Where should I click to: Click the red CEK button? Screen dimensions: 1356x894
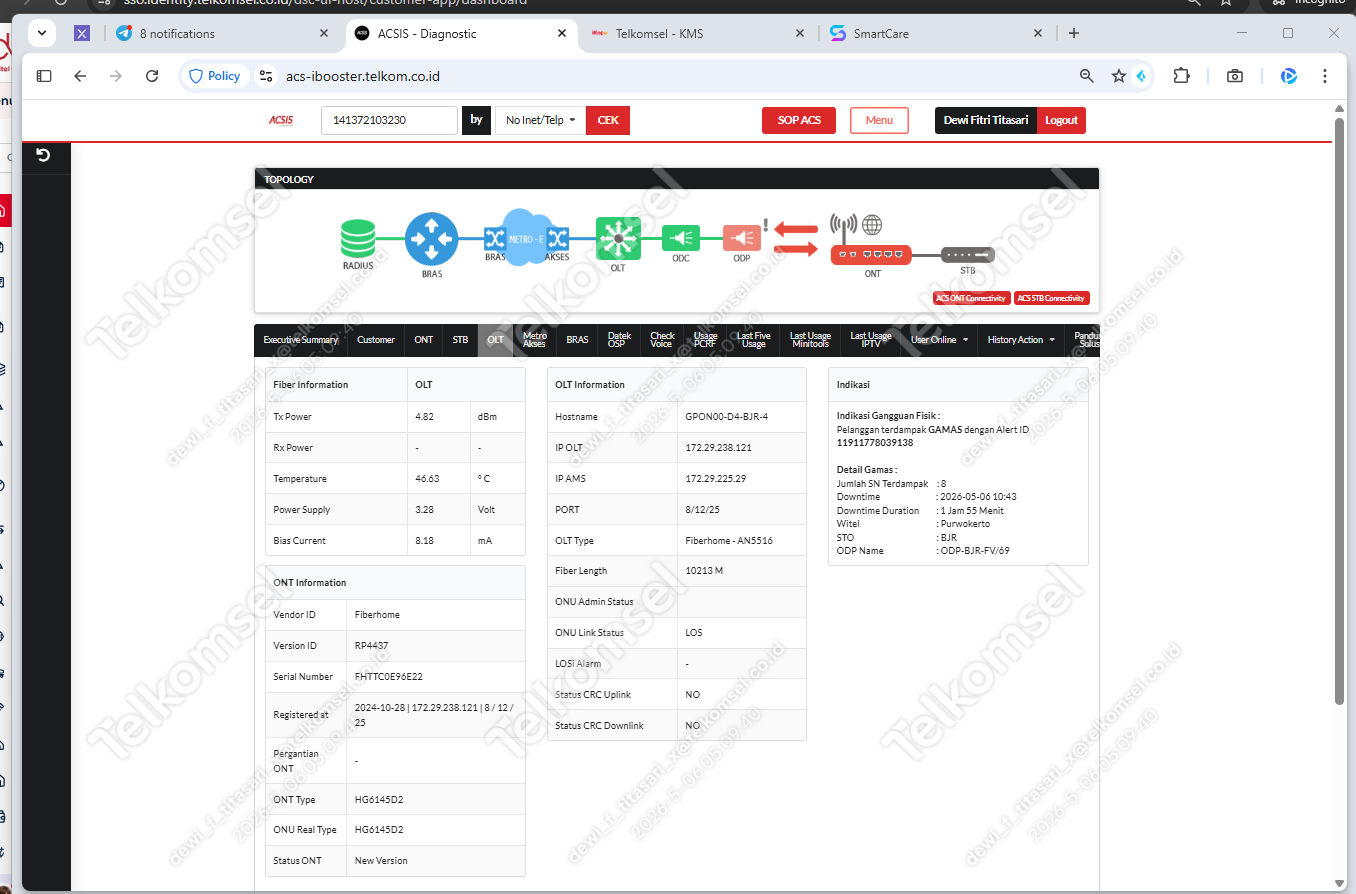(608, 120)
